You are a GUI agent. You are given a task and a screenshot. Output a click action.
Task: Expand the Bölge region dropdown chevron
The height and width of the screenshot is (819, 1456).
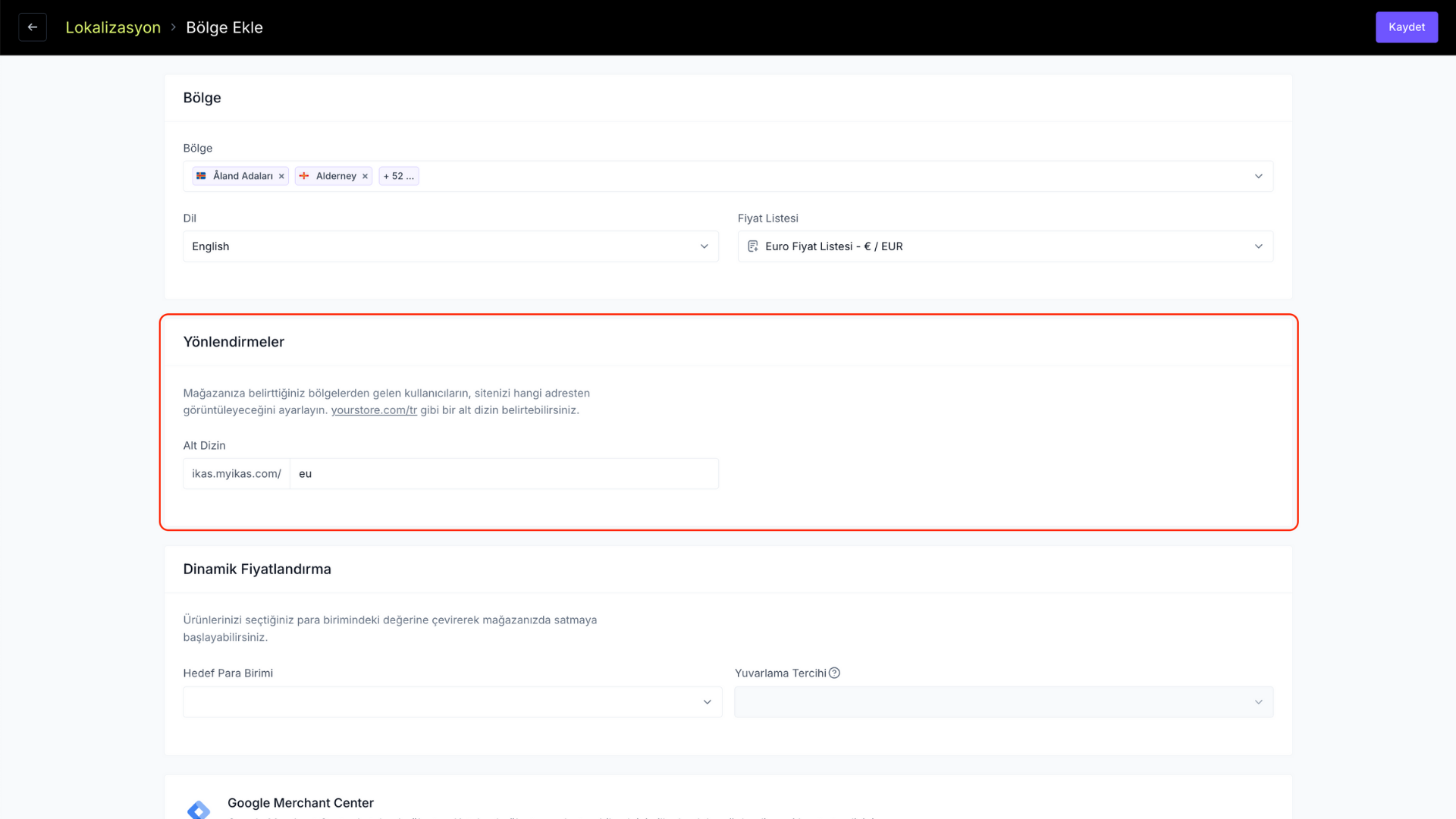(x=1258, y=176)
